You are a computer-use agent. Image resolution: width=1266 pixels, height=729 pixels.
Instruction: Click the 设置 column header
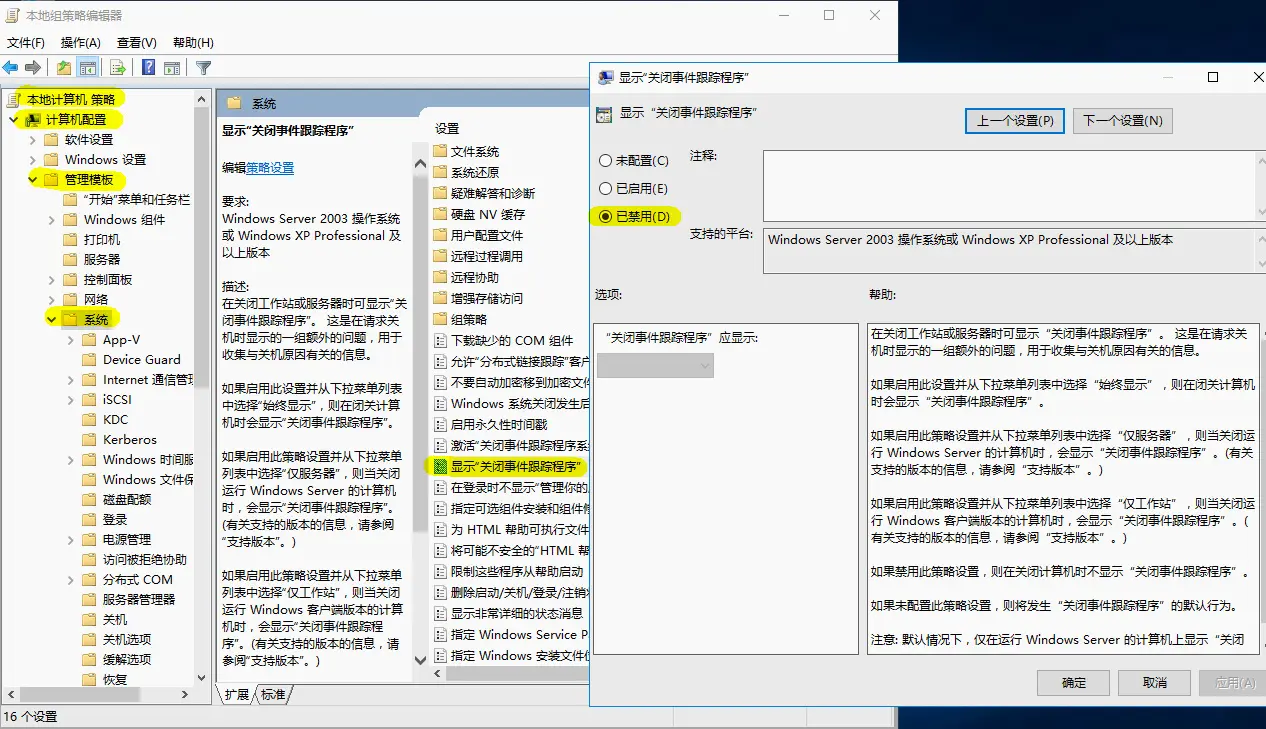tap(447, 128)
